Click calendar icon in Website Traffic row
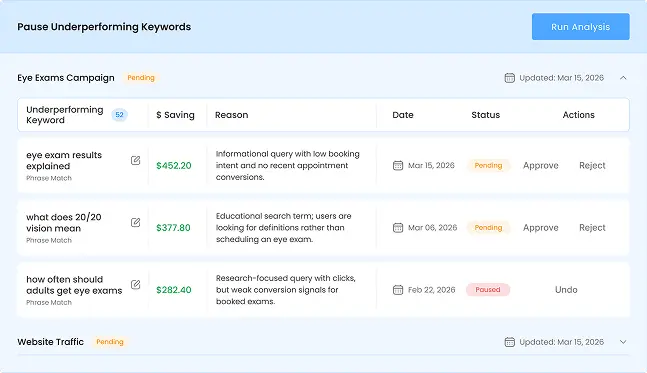Image resolution: width=647 pixels, height=373 pixels. [x=510, y=342]
